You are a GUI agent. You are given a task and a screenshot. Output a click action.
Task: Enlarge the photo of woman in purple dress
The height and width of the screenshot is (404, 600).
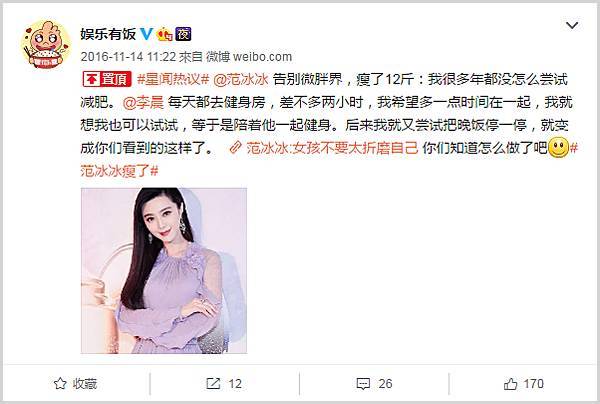pyautogui.click(x=164, y=270)
